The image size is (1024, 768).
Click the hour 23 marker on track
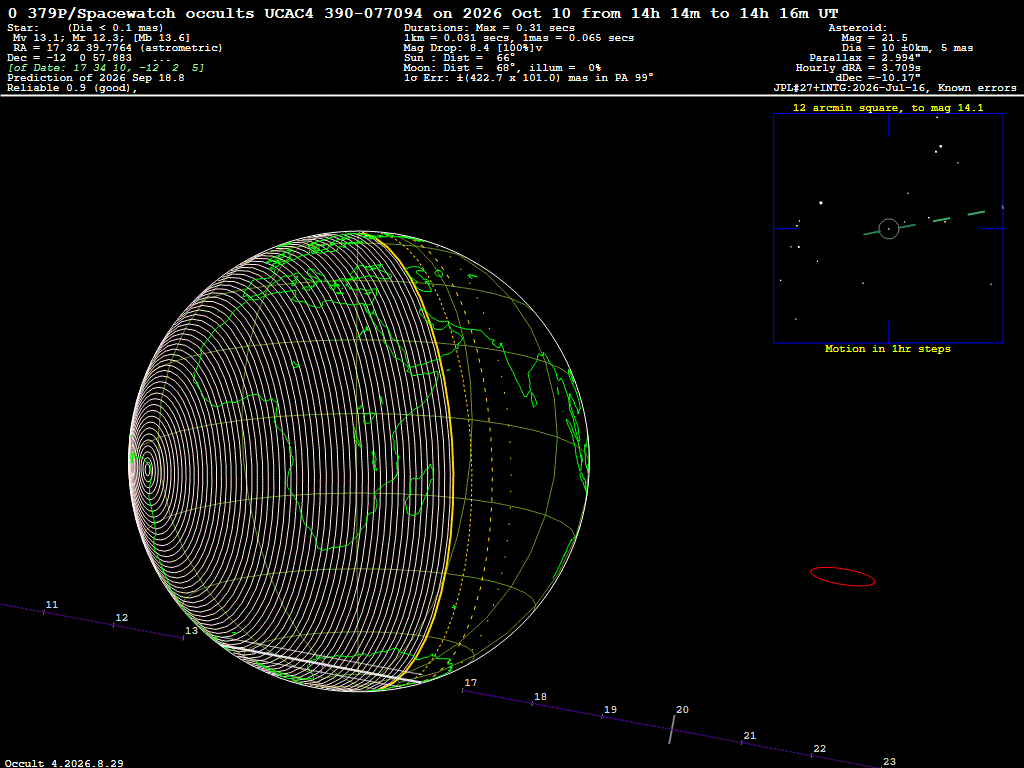point(889,761)
